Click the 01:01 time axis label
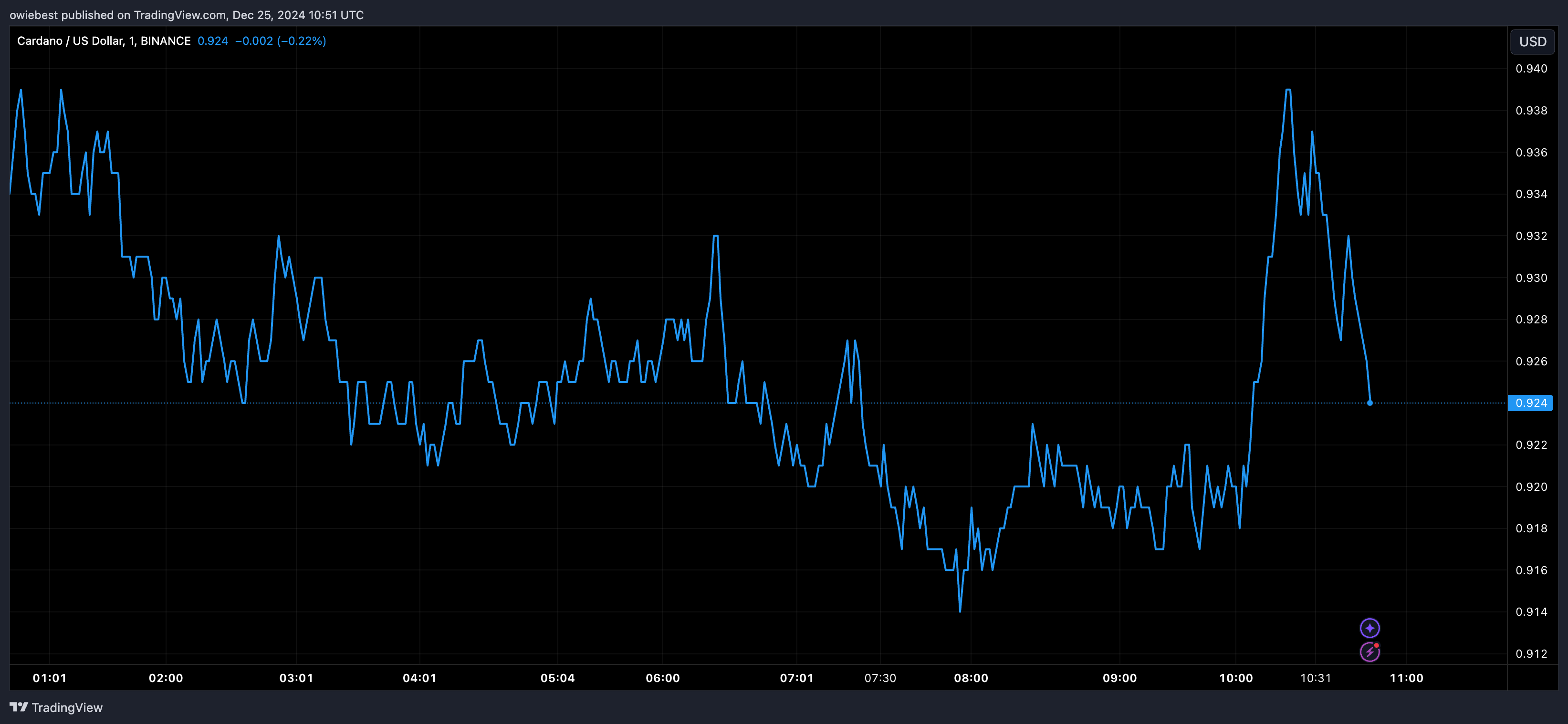Viewport: 1568px width, 724px height. click(49, 678)
